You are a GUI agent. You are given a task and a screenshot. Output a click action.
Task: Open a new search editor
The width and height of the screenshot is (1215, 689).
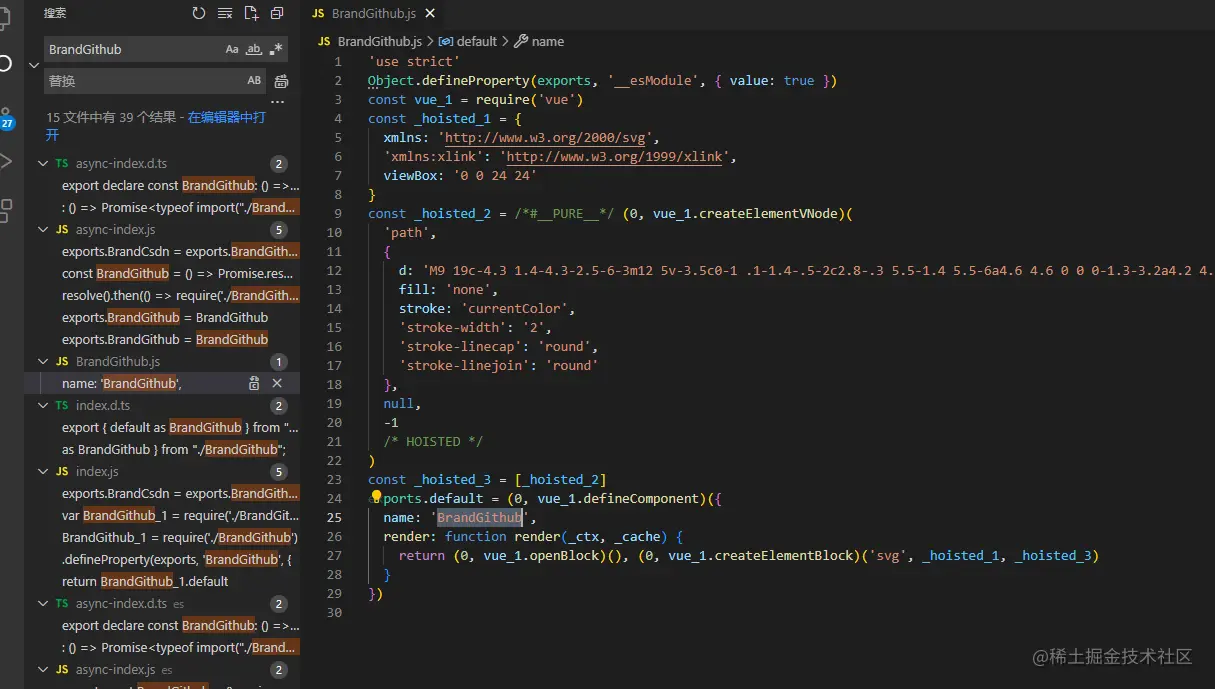click(x=251, y=13)
